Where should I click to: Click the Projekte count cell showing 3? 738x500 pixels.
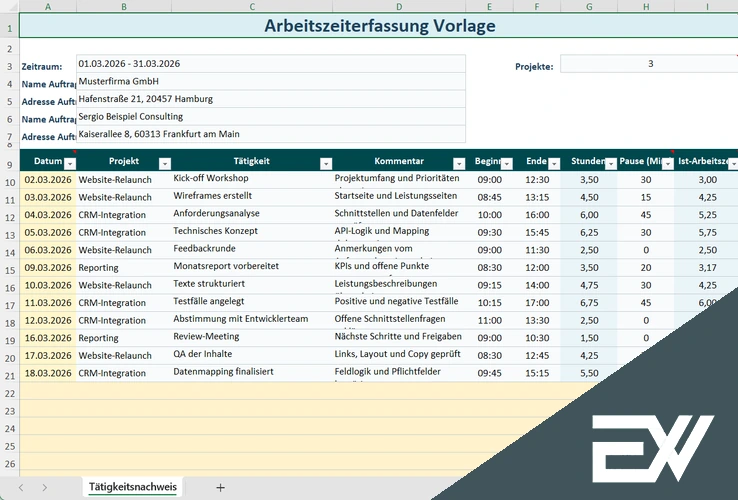[650, 64]
